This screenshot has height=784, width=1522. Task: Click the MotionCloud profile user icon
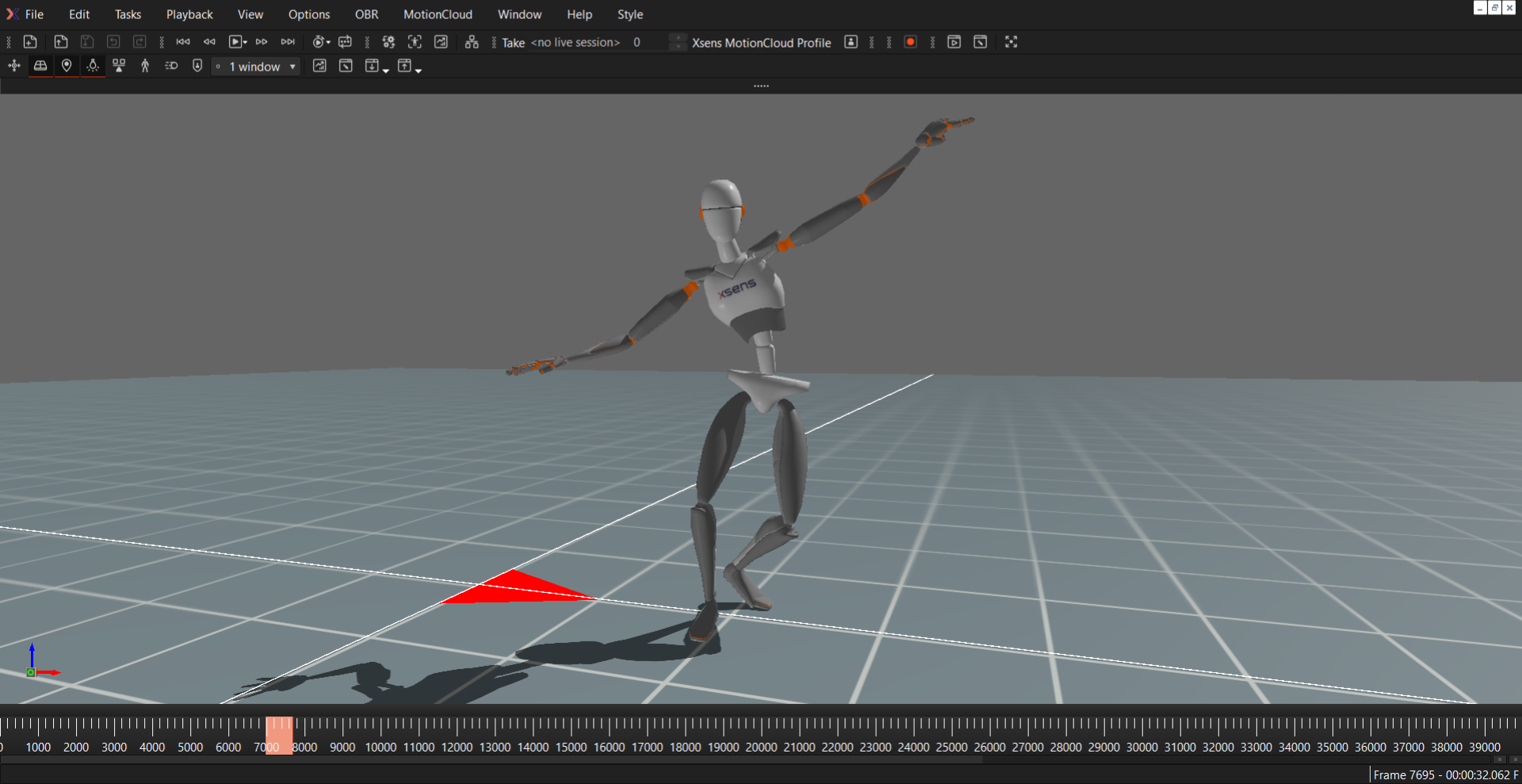pos(851,42)
